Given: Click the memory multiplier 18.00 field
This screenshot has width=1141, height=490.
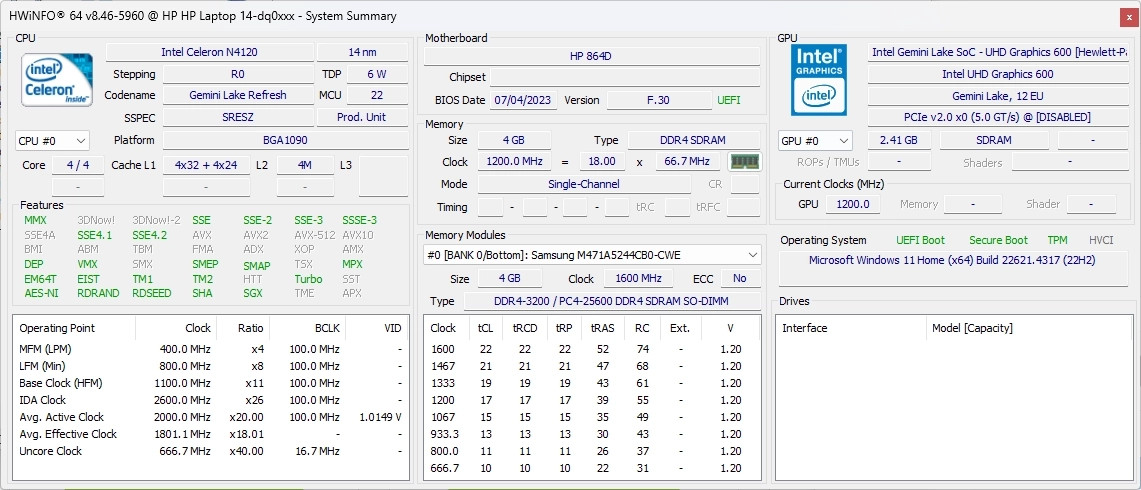Looking at the screenshot, I should (x=603, y=162).
